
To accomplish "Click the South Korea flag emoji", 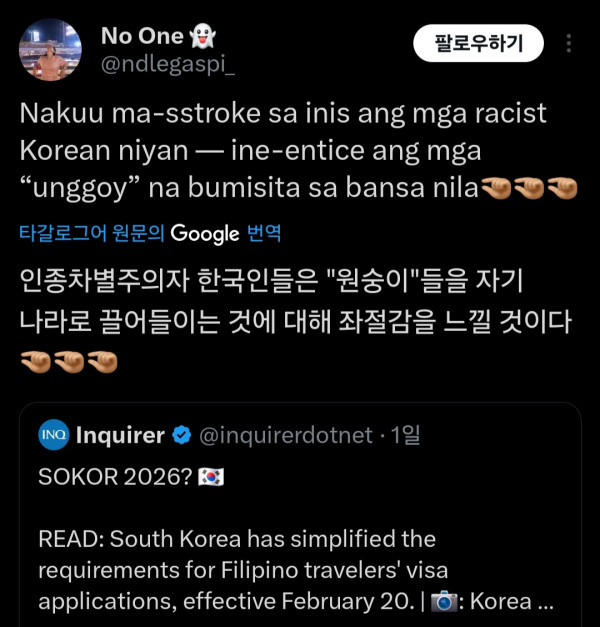I will click(212, 477).
